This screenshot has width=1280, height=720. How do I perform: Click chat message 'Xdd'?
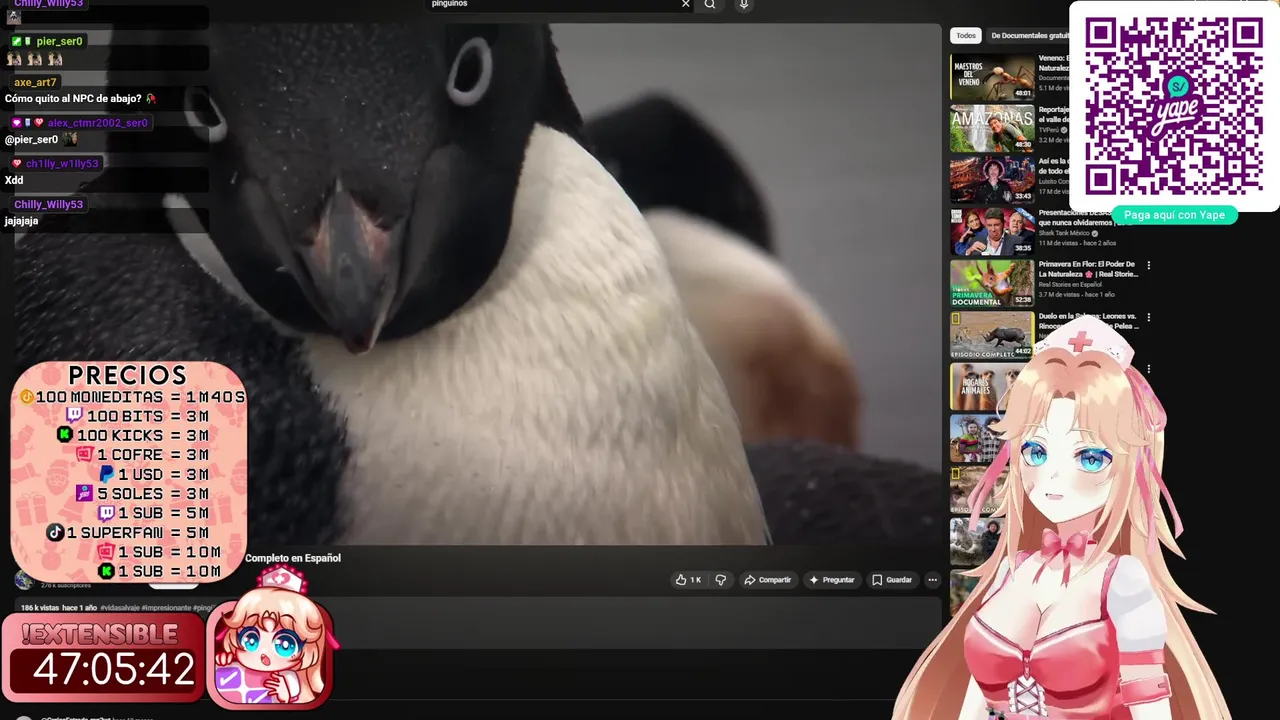pos(14,180)
